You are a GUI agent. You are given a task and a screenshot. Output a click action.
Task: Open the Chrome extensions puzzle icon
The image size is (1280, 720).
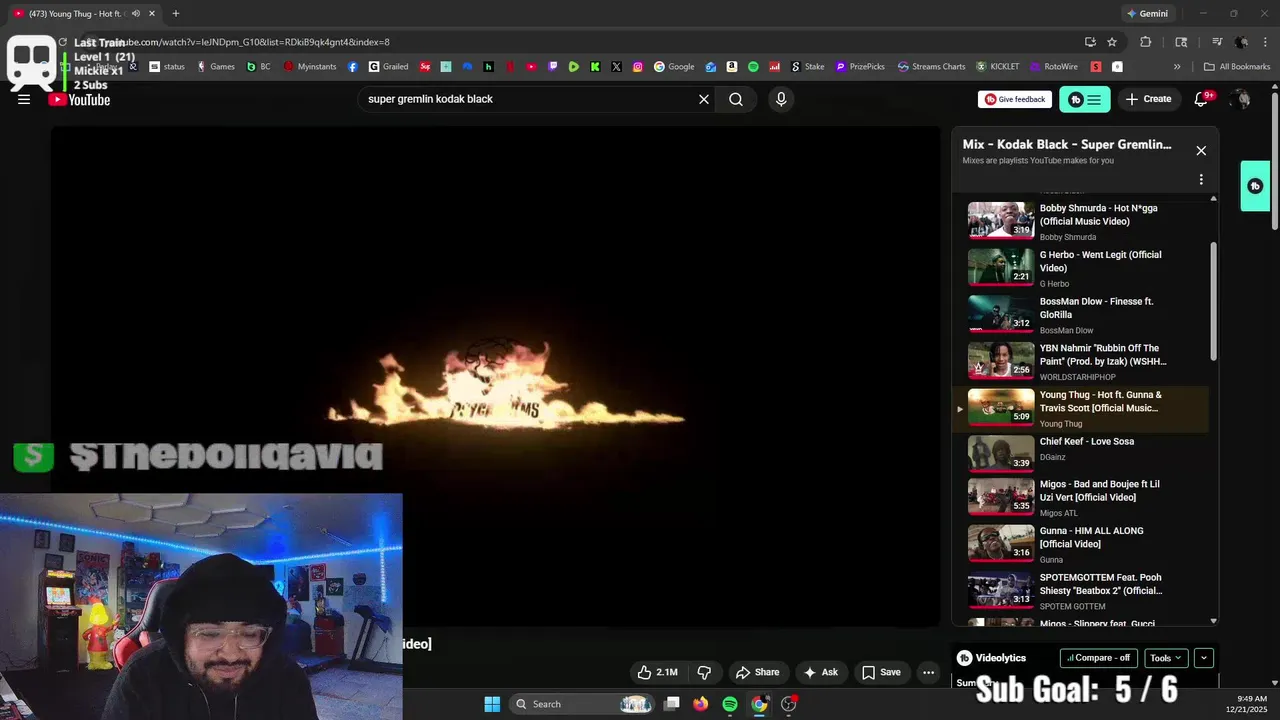1146,42
